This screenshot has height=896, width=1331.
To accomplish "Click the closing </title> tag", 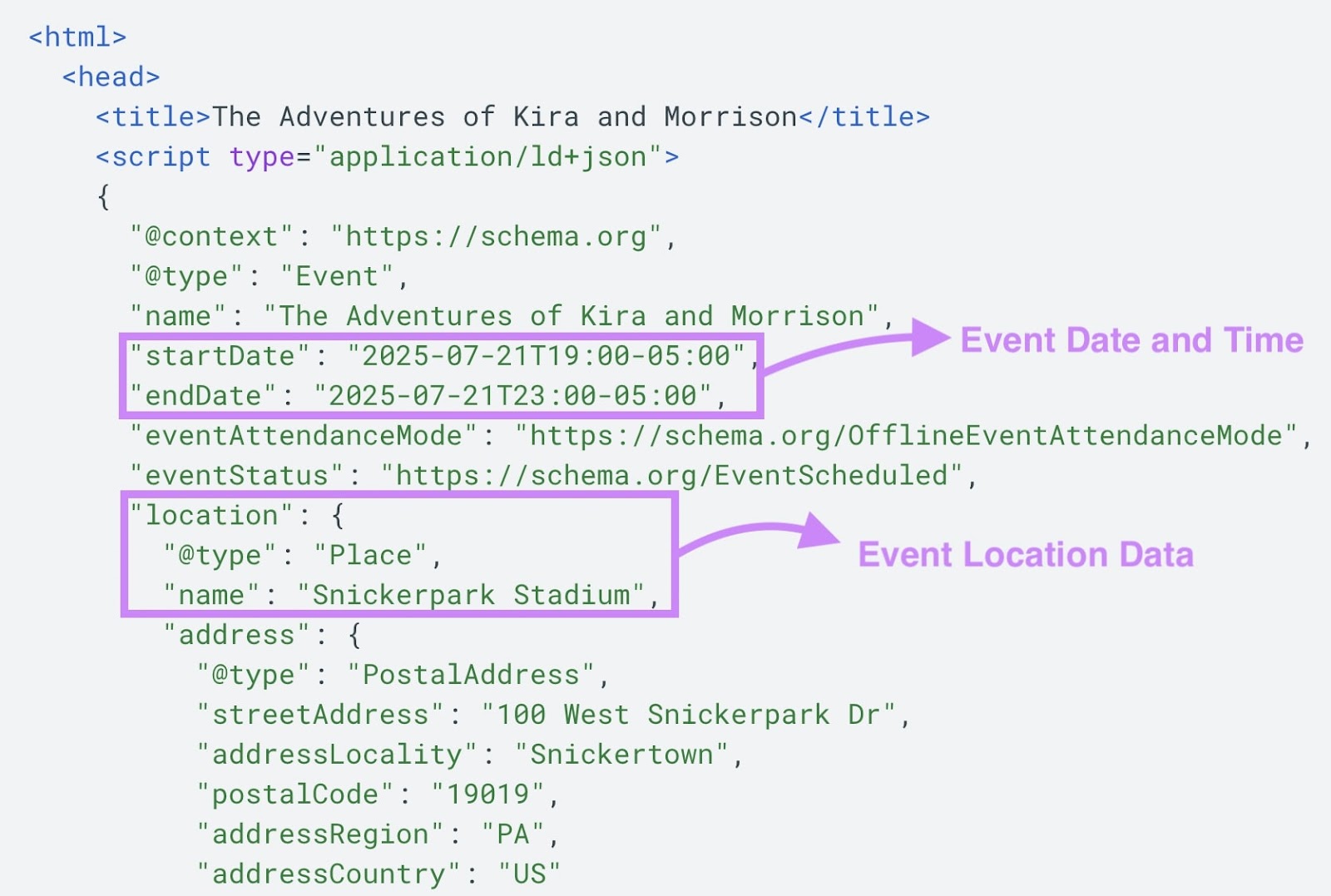I will [864, 117].
